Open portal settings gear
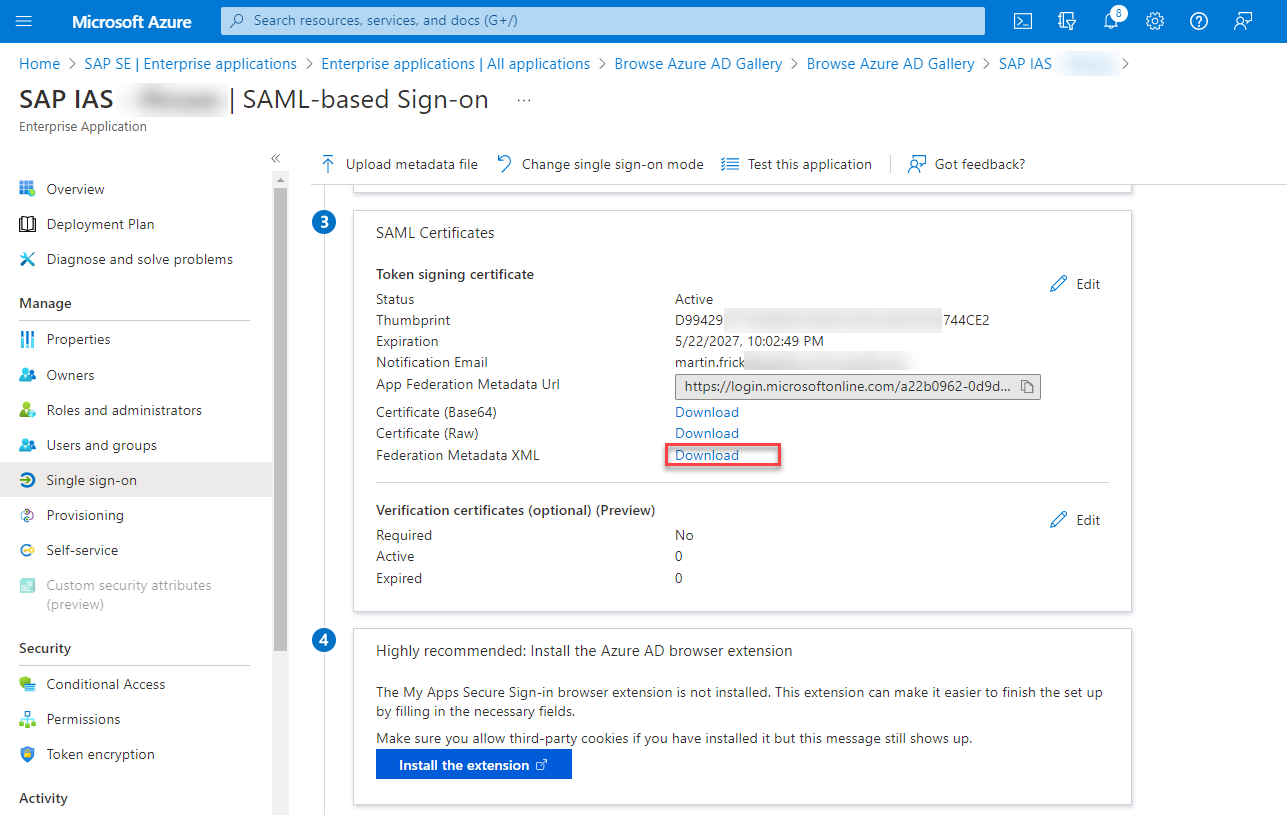The image size is (1287, 815). tap(1155, 21)
